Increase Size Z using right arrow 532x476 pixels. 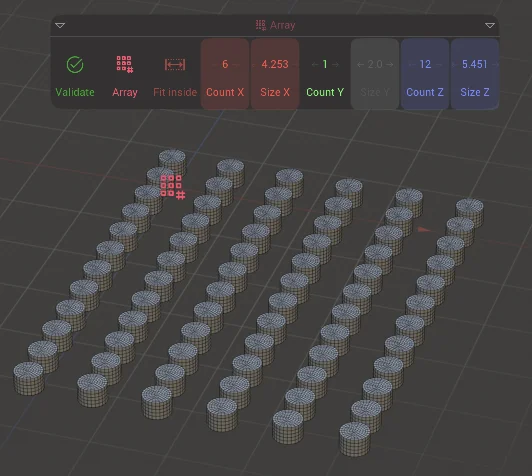point(494,64)
